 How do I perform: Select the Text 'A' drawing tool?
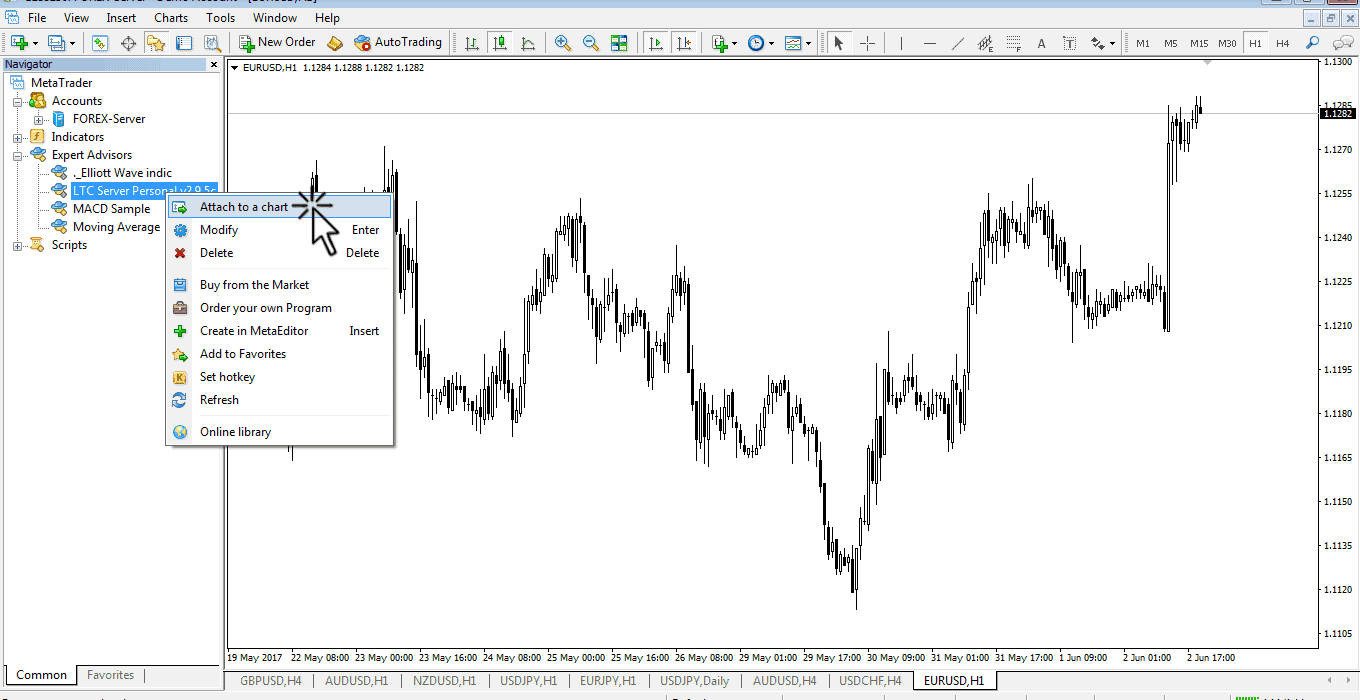coord(1042,43)
